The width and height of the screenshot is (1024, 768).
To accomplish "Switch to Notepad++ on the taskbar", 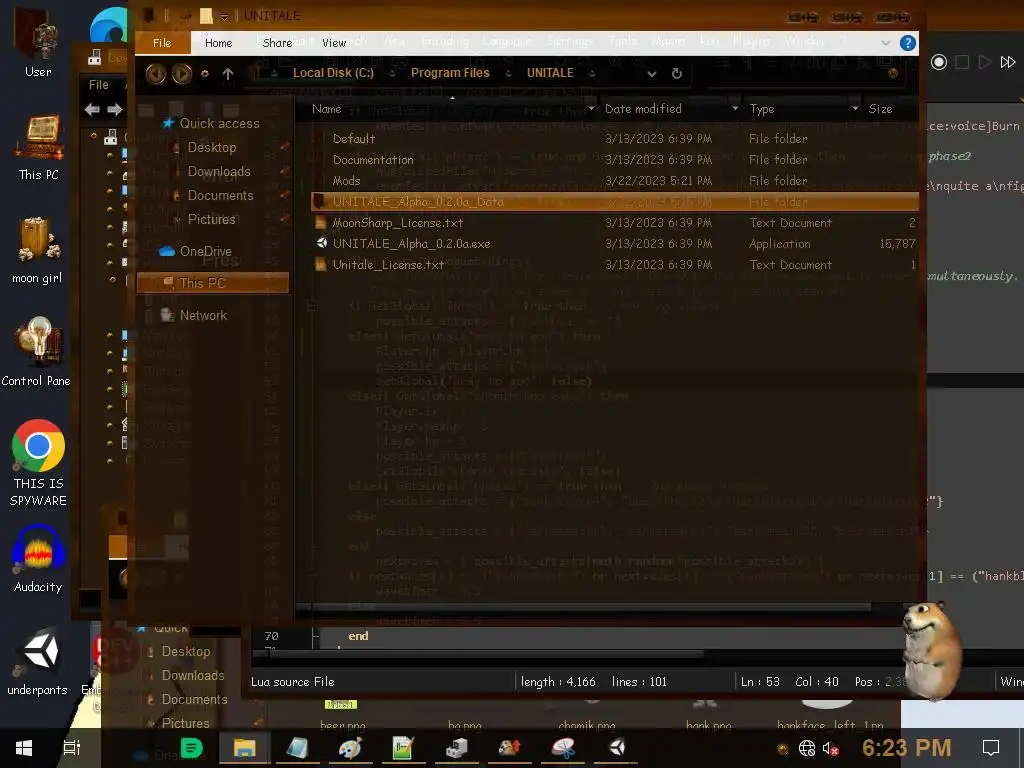I will point(403,748).
